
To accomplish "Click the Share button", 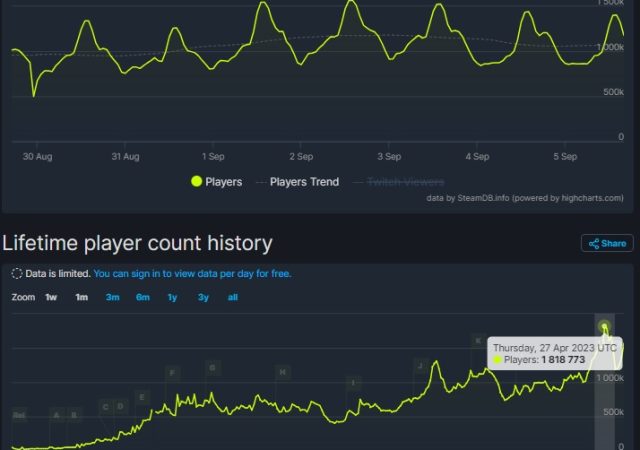I will pyautogui.click(x=607, y=243).
